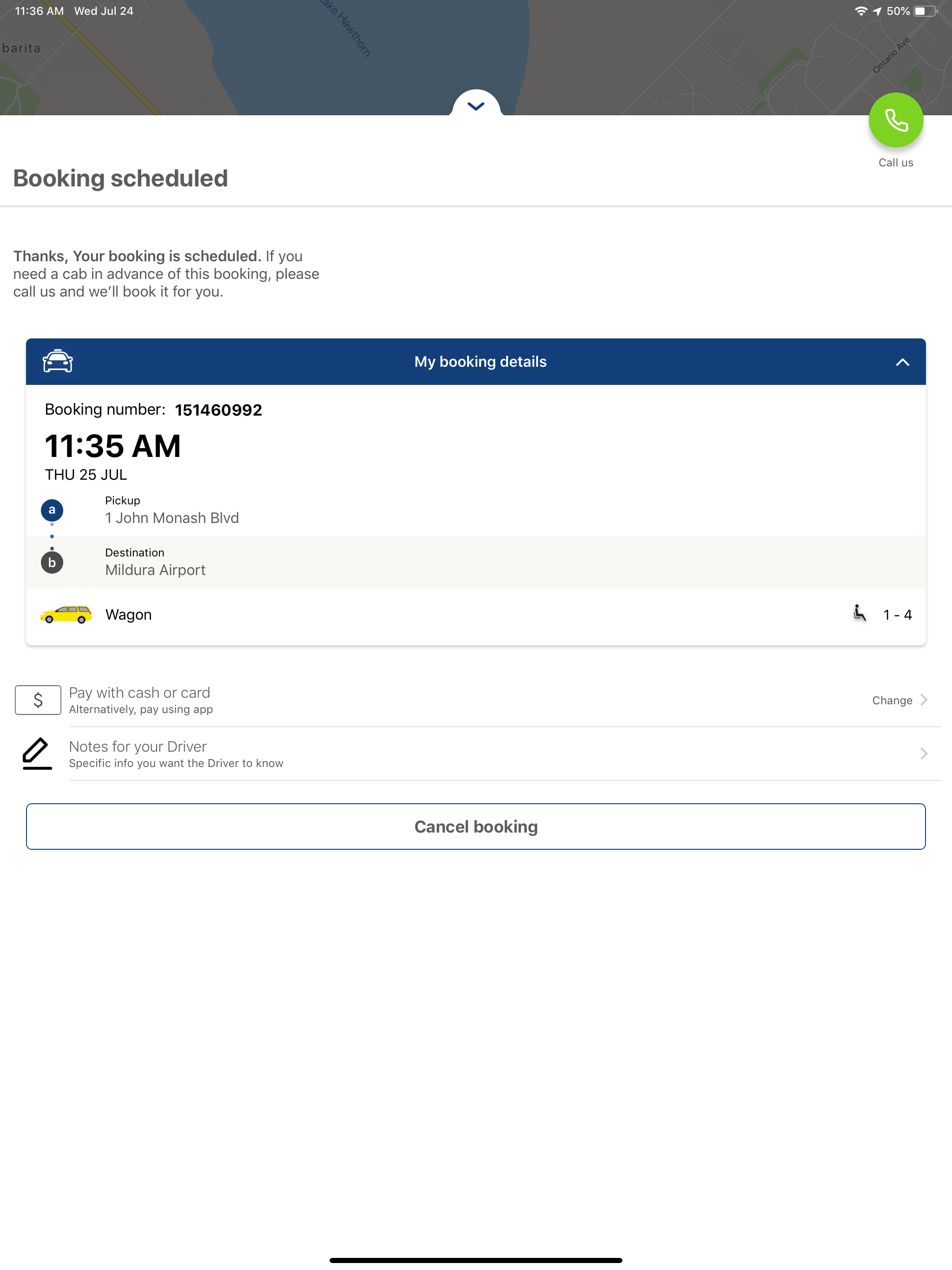Tap the destination marker 'b' icon
The image size is (952, 1270).
click(52, 562)
